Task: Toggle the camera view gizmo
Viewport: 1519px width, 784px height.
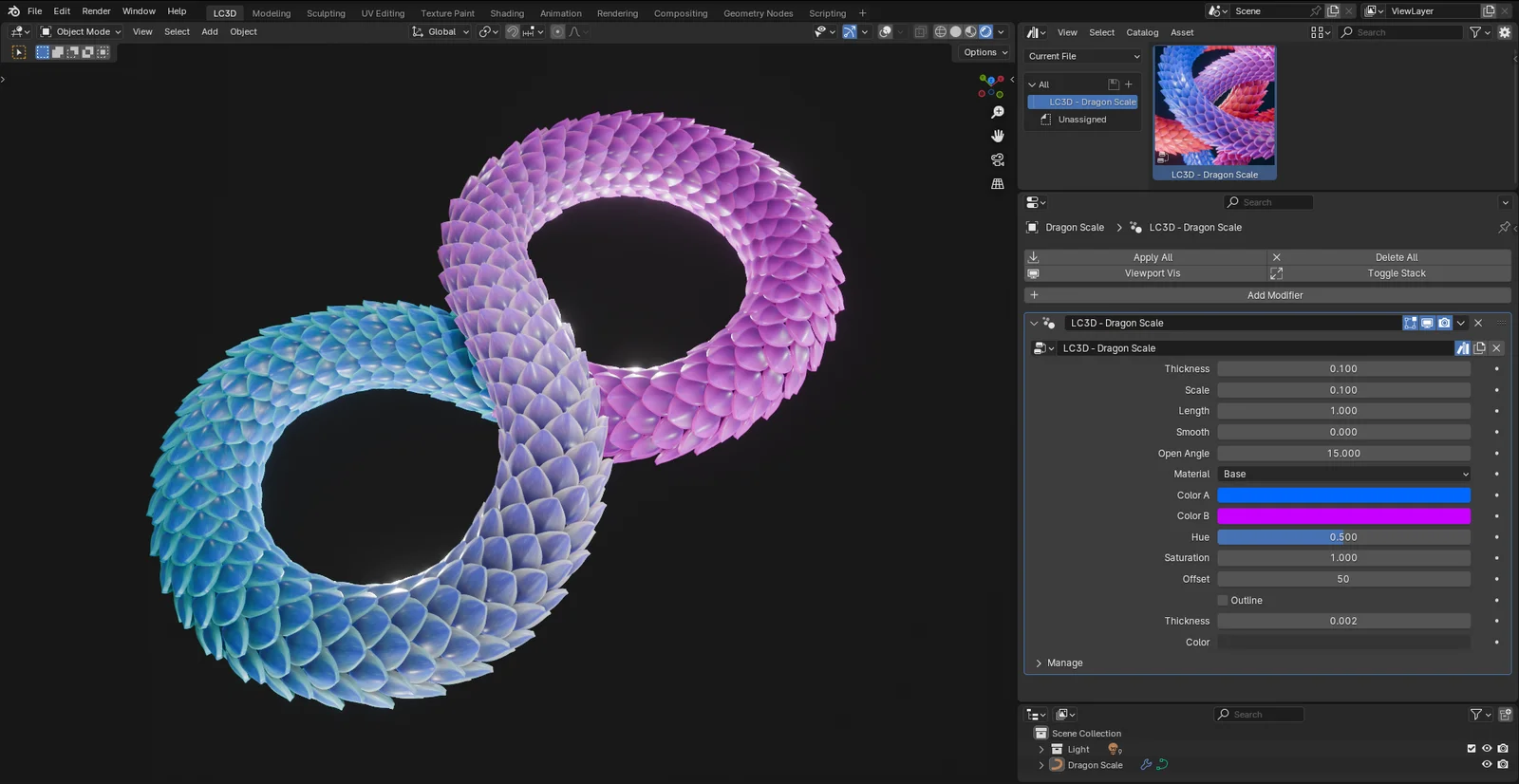Action: click(998, 159)
